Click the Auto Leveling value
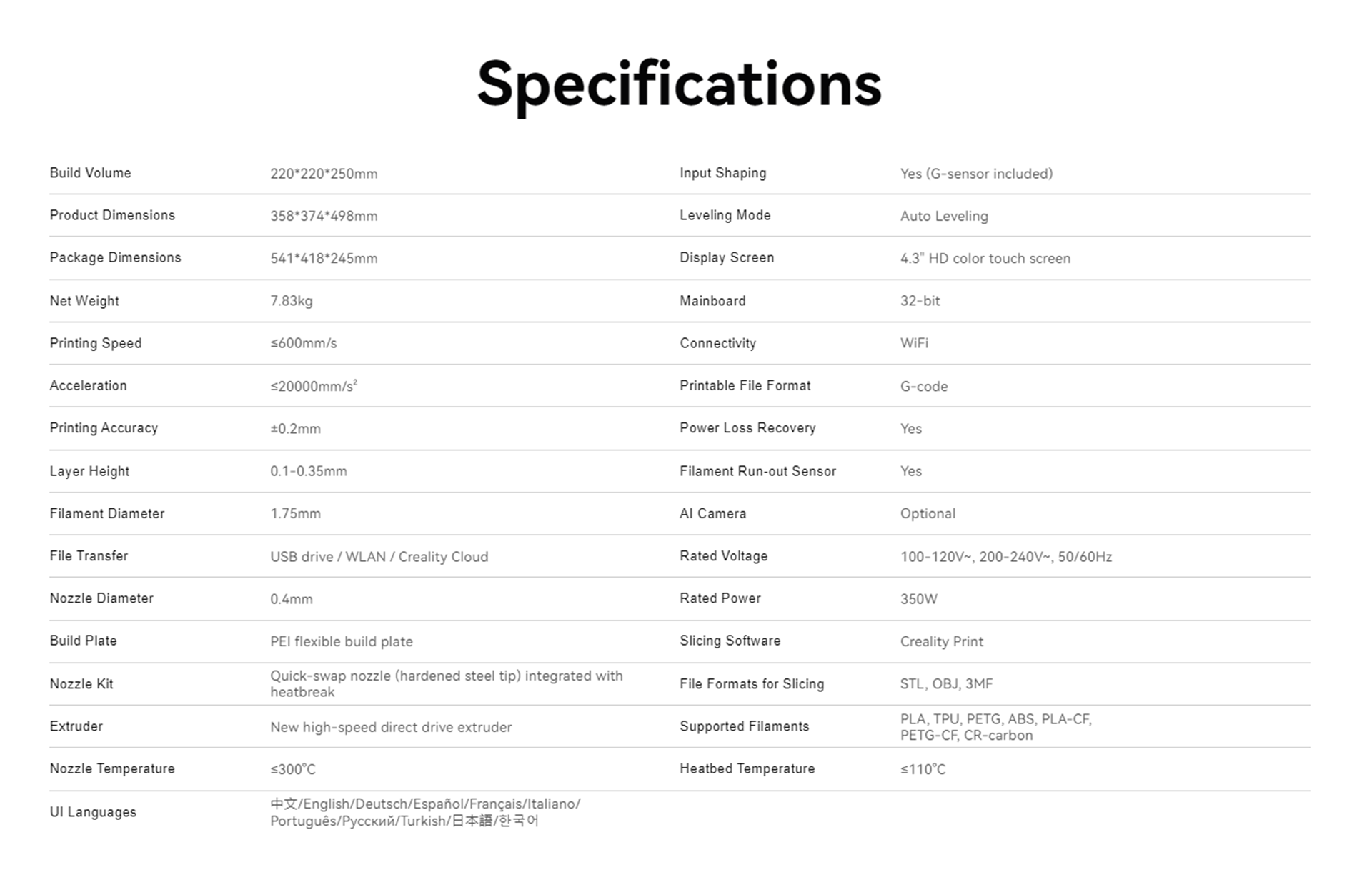 (944, 216)
